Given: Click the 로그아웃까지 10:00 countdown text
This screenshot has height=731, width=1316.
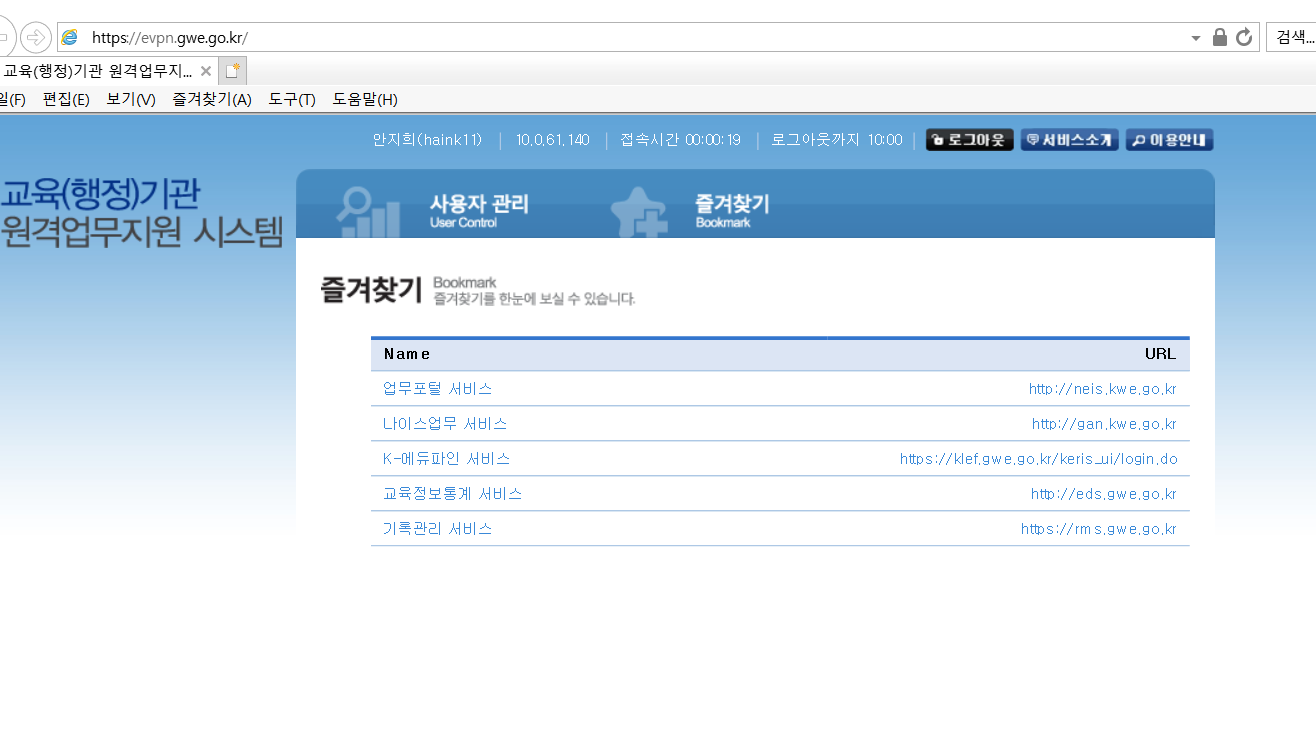Looking at the screenshot, I should click(837, 140).
